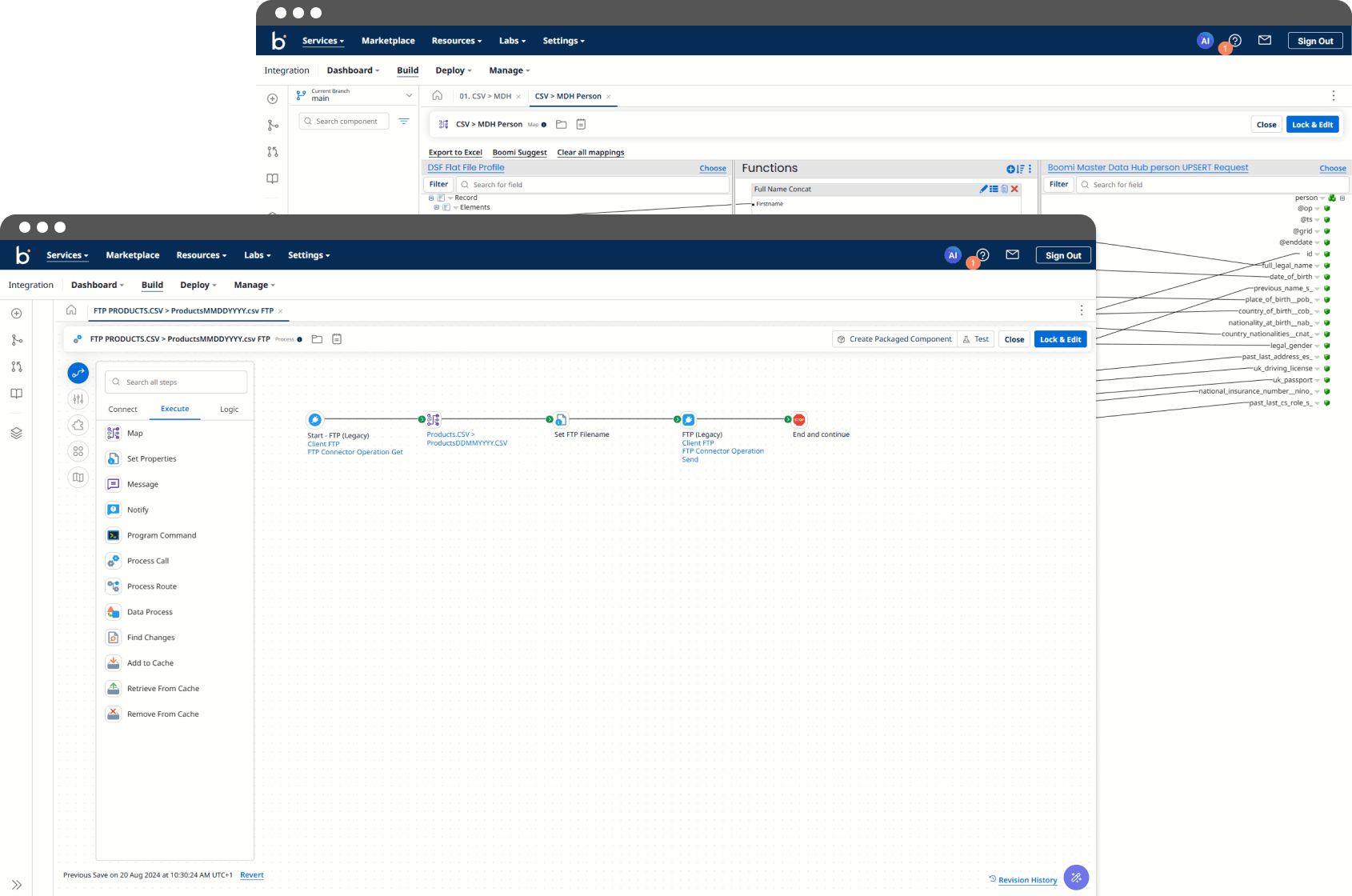This screenshot has width=1352, height=896.
Task: Click the Add to Cache step icon
Action: [114, 663]
